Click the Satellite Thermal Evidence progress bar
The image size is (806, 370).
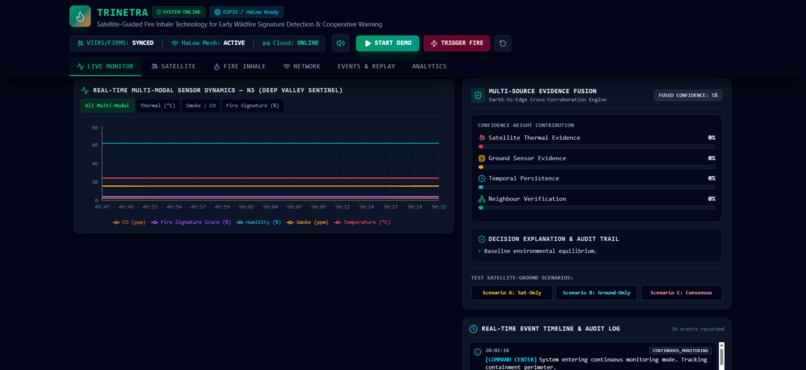(x=596, y=147)
